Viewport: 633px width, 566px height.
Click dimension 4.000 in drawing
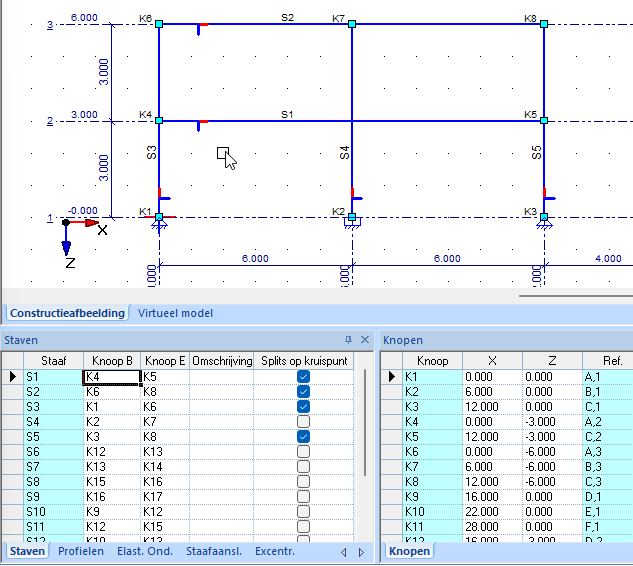[x=608, y=258]
